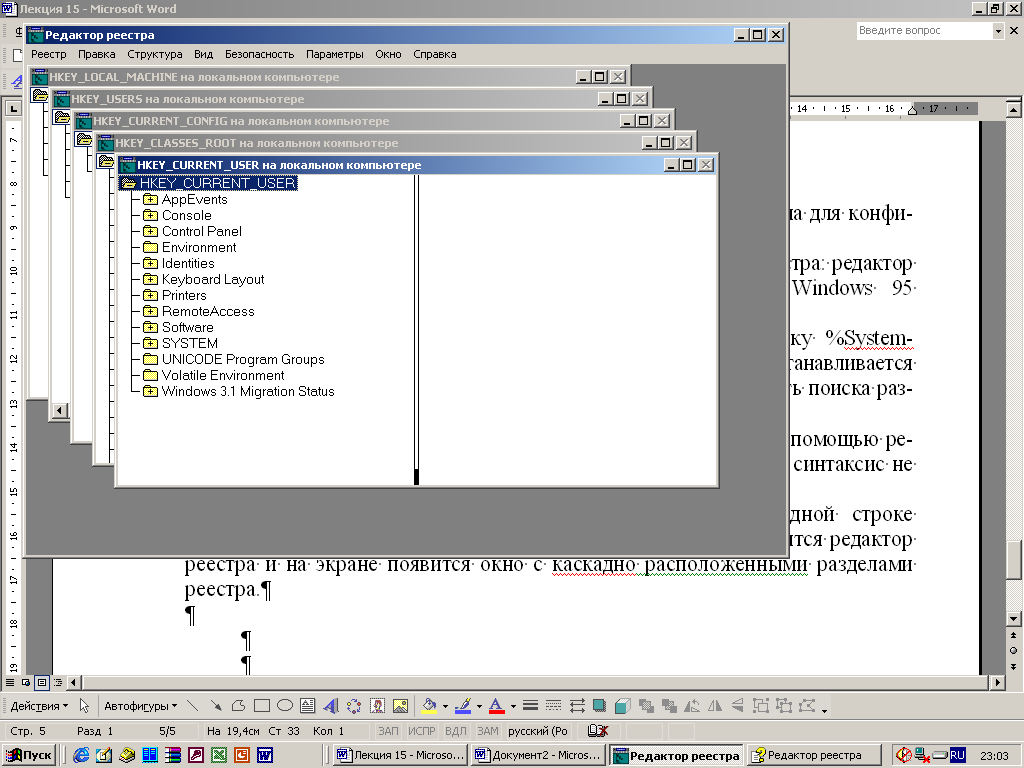Click the spelling status book icon
Screen dimensions: 1024x768
598,731
